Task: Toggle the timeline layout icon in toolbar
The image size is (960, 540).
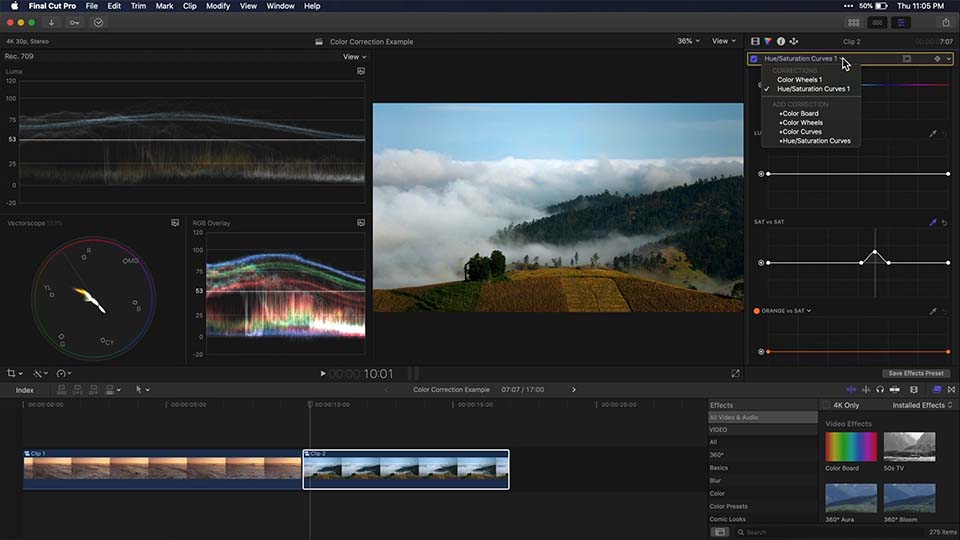Action: (x=877, y=23)
